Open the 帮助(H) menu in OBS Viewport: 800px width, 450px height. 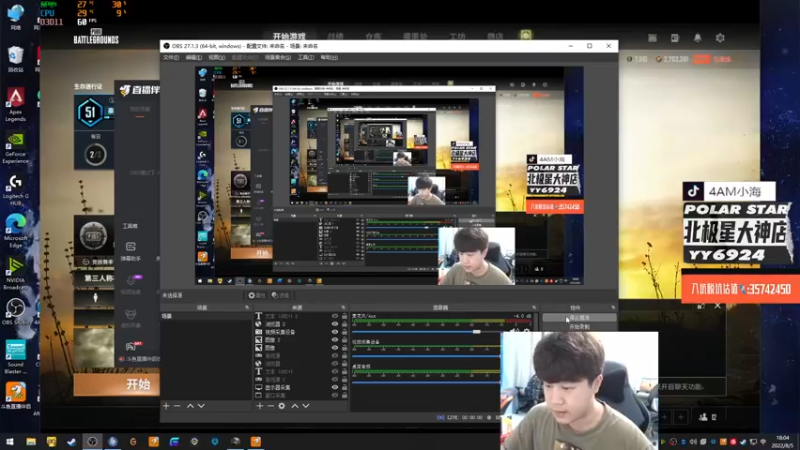[329, 58]
